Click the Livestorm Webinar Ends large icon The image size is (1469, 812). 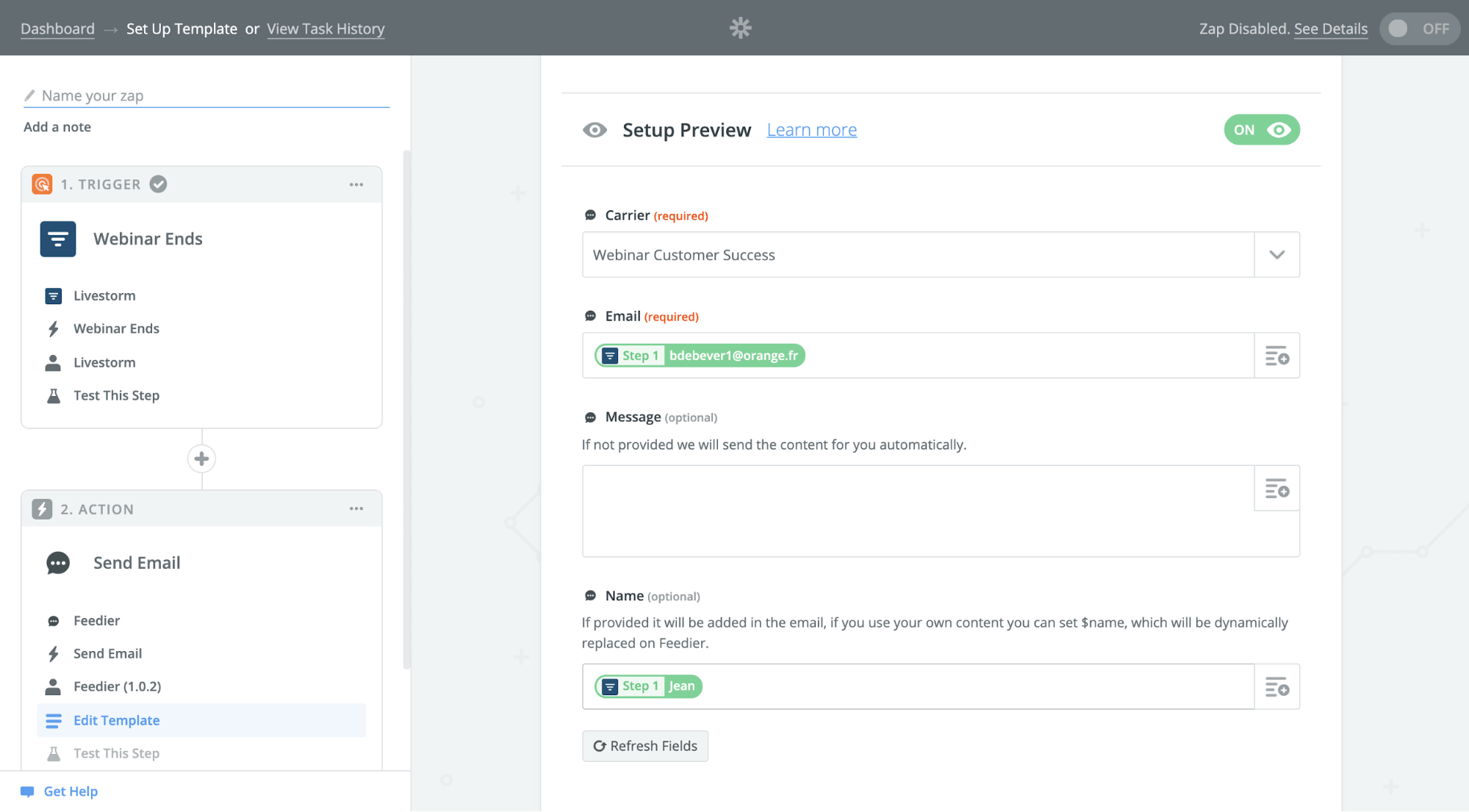[58, 239]
